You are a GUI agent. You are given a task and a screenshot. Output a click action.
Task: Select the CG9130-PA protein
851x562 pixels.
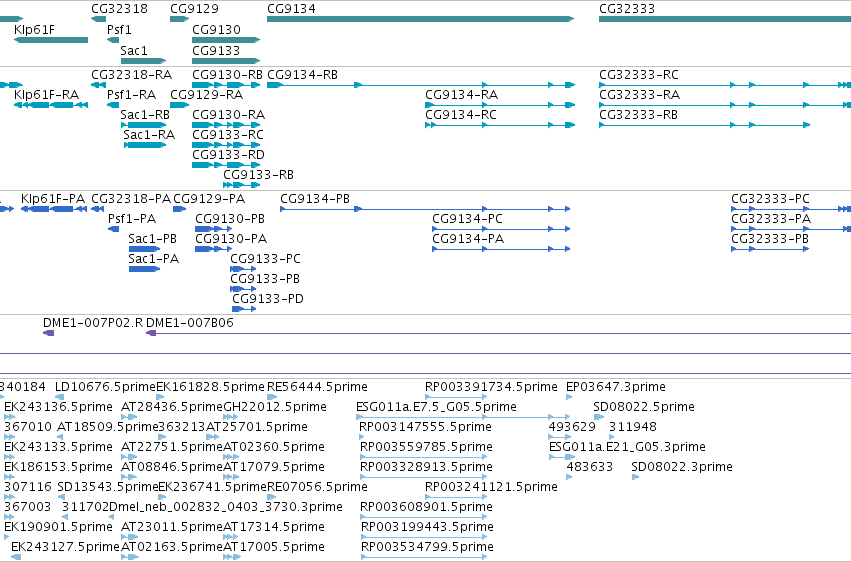[213, 249]
